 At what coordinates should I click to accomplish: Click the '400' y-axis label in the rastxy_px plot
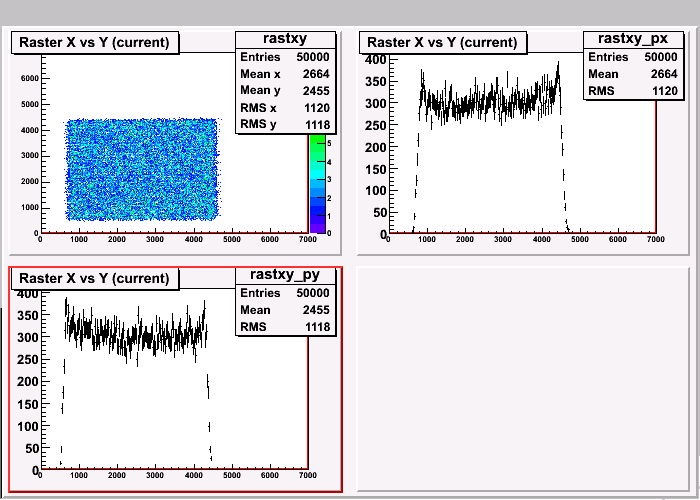(375, 59)
